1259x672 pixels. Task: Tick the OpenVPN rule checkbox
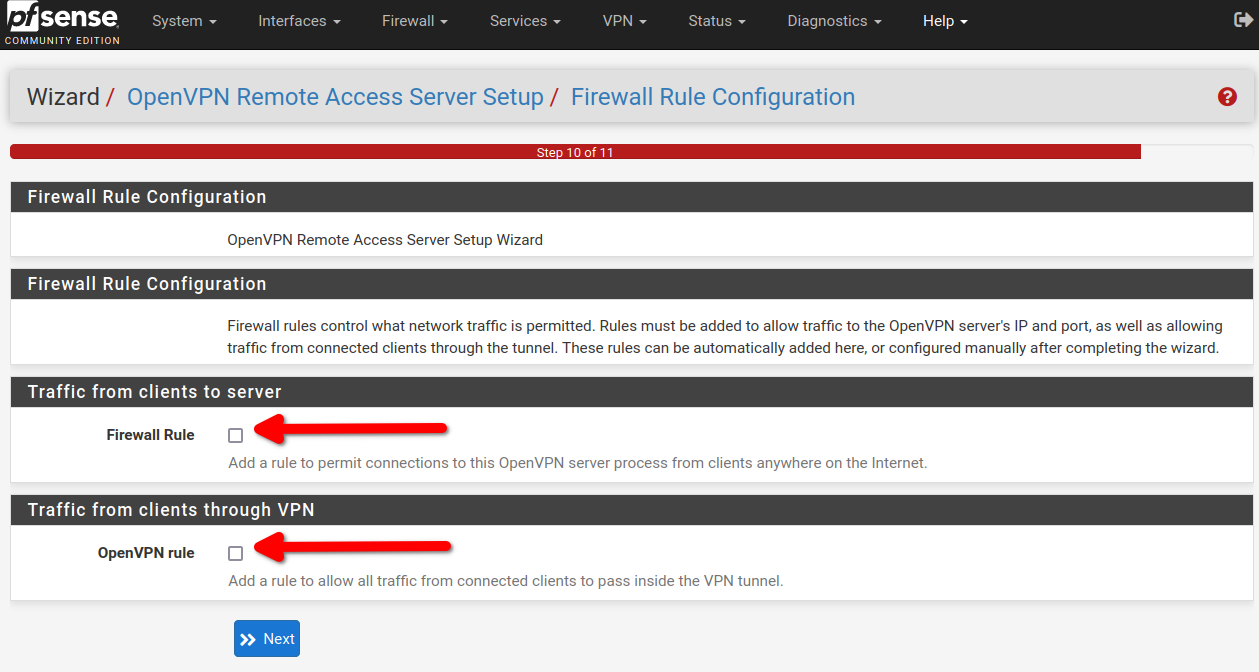[x=236, y=553]
